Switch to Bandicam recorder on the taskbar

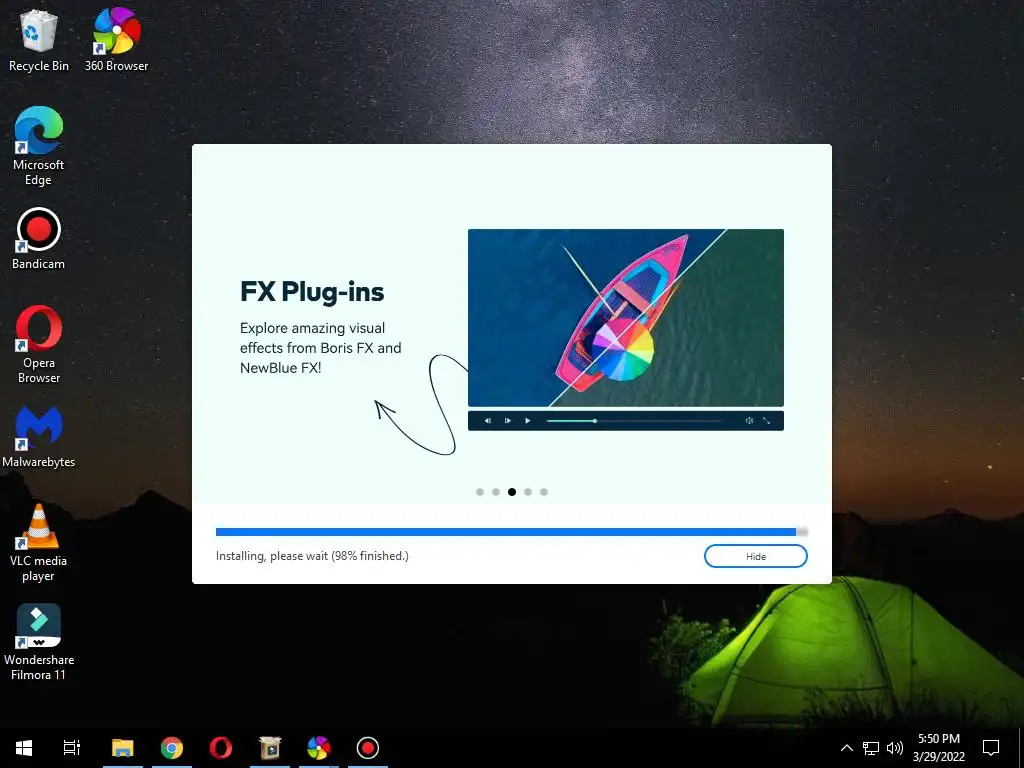point(368,748)
